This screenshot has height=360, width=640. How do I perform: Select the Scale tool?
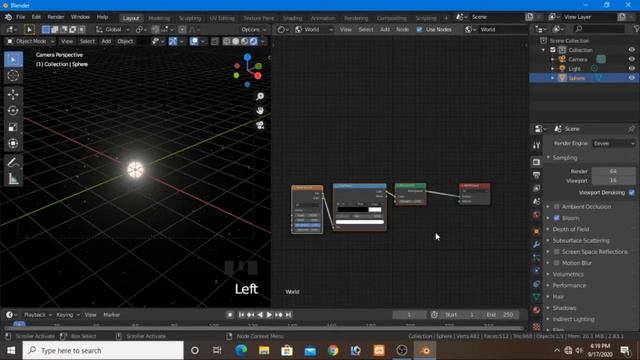tap(13, 127)
